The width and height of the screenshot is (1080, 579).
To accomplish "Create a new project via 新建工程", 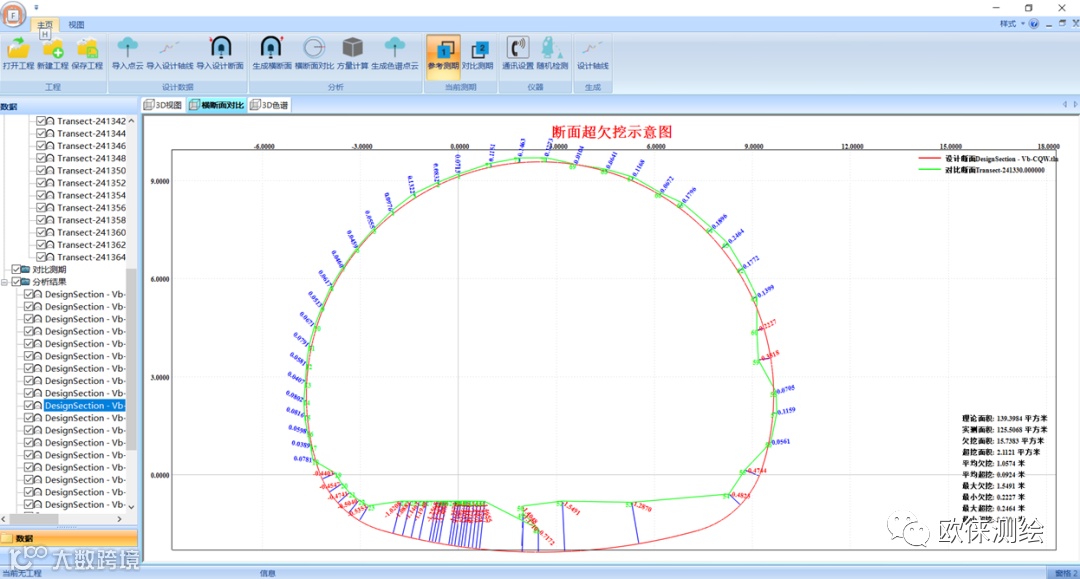I will (x=52, y=54).
